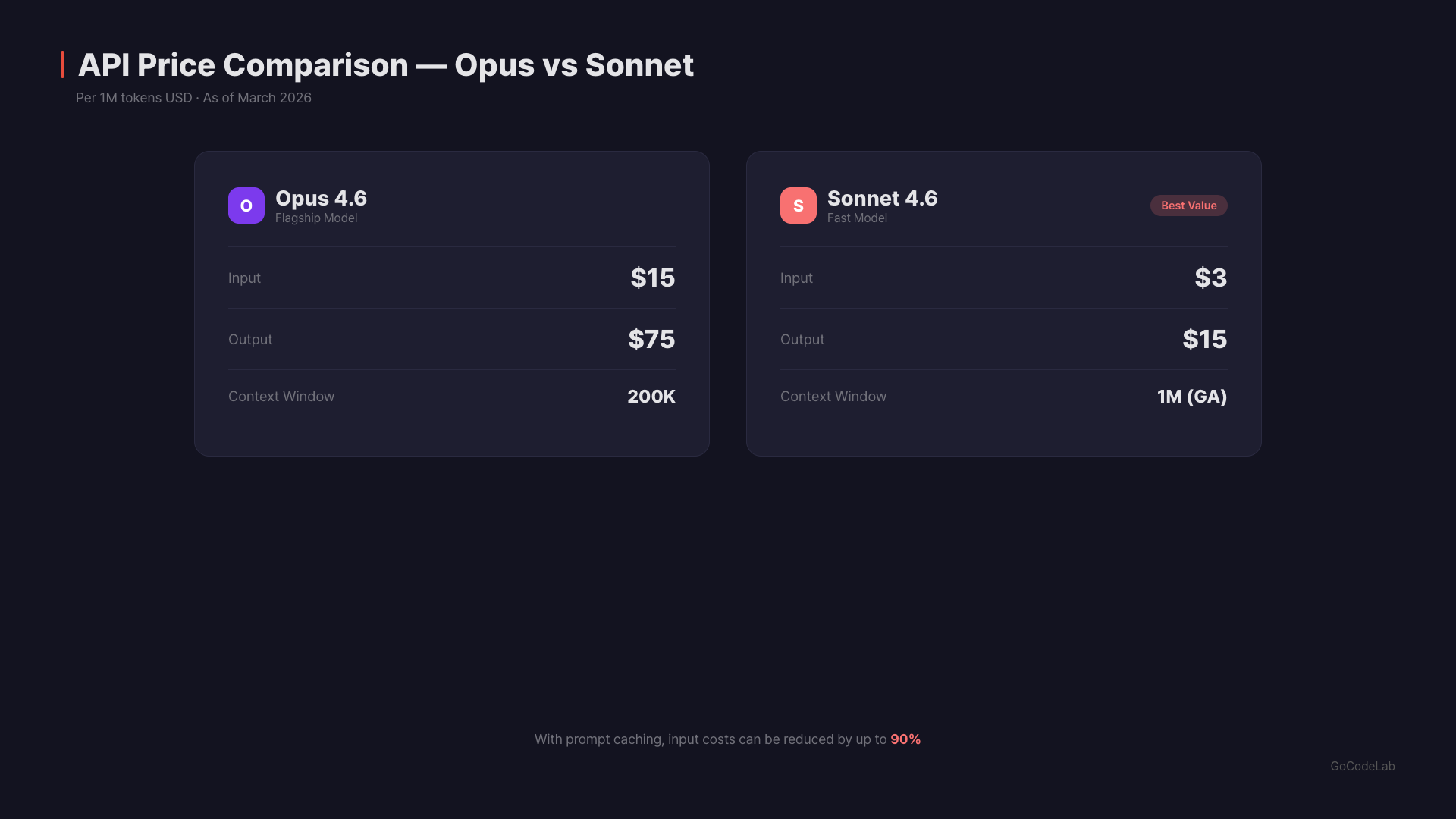Click the Opus $75 output price

click(651, 339)
